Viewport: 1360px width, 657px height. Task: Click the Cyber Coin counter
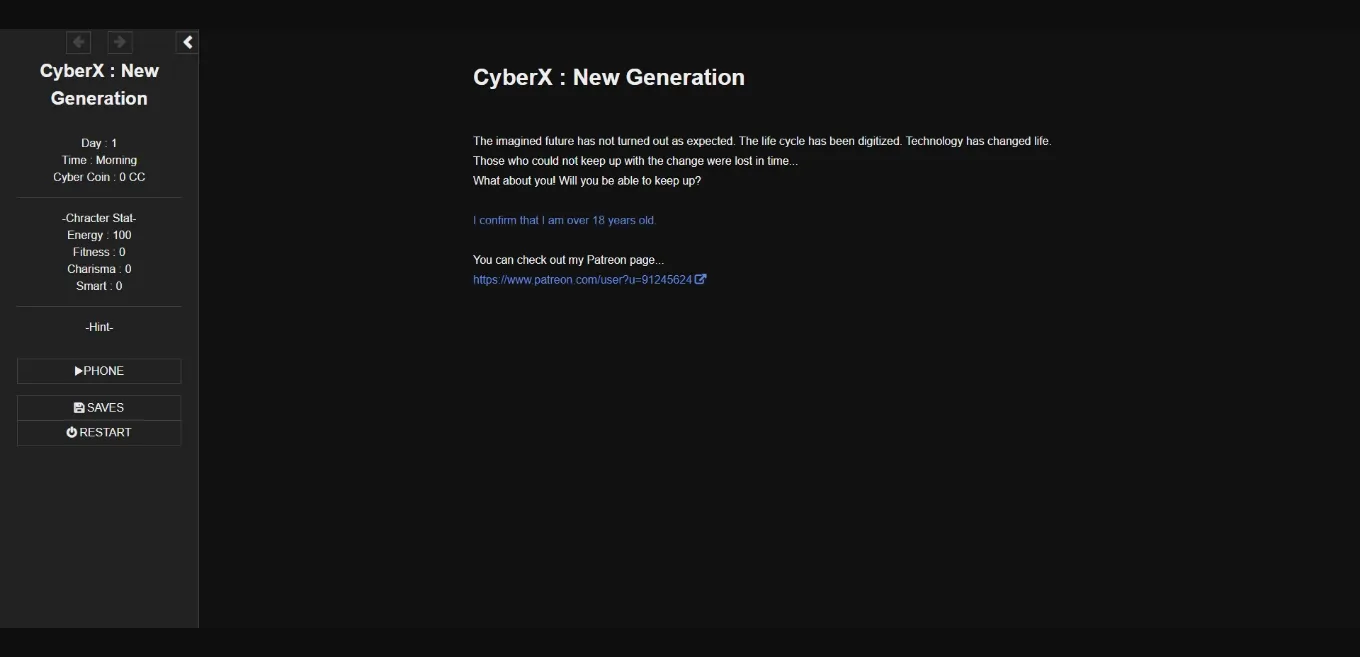tap(99, 177)
